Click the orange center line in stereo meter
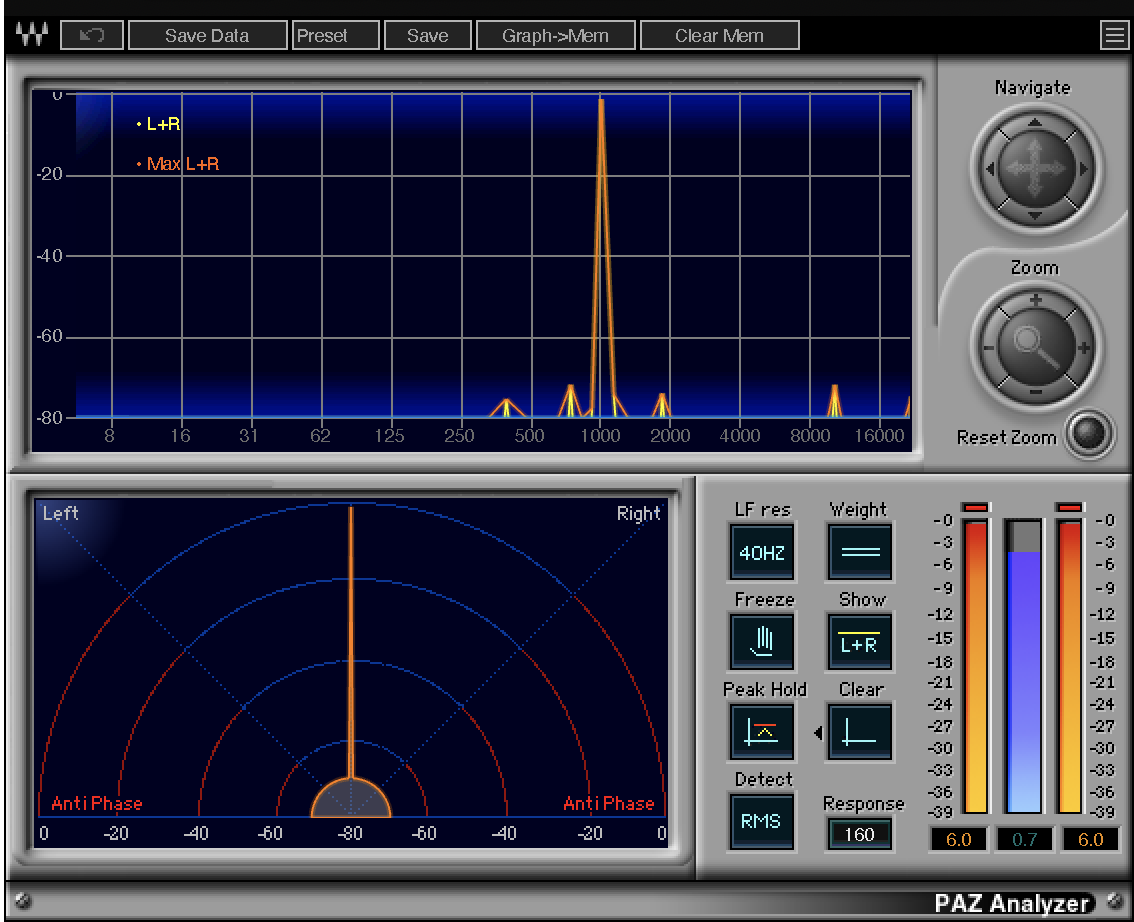The height and width of the screenshot is (922, 1134). click(x=351, y=641)
